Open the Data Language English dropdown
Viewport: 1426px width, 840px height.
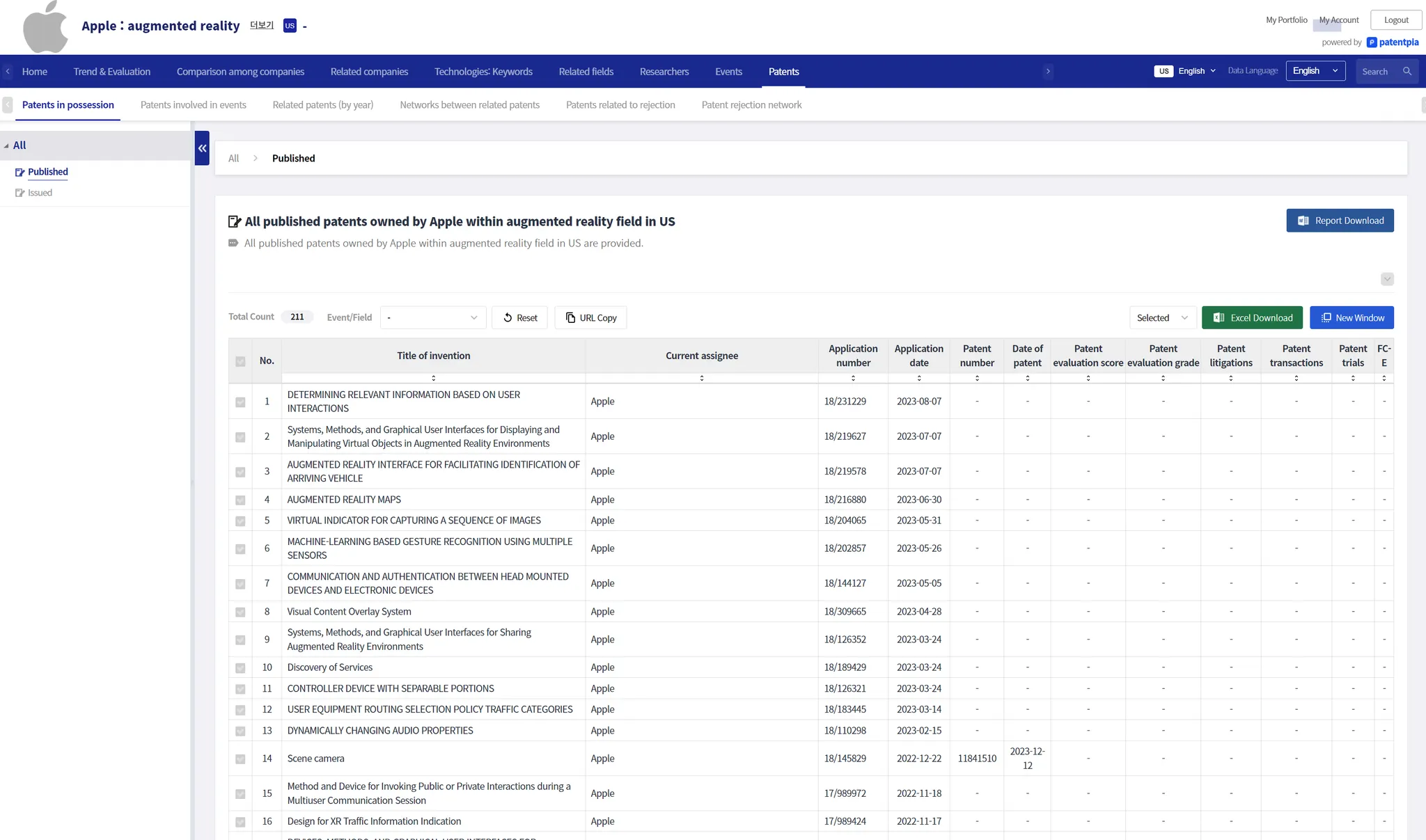[x=1315, y=72]
